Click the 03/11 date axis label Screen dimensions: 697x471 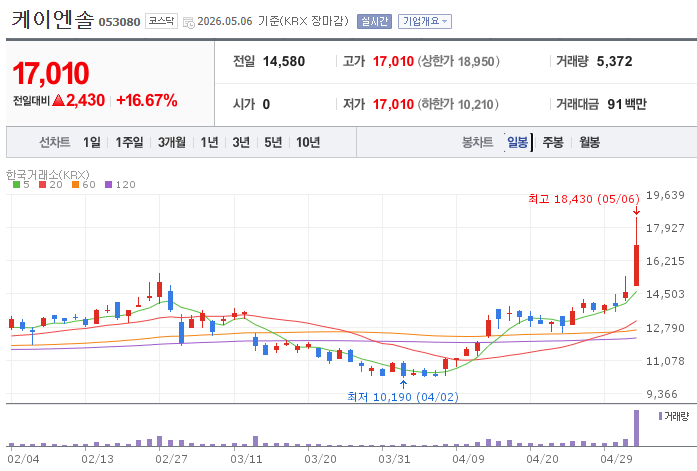pyautogui.click(x=246, y=459)
